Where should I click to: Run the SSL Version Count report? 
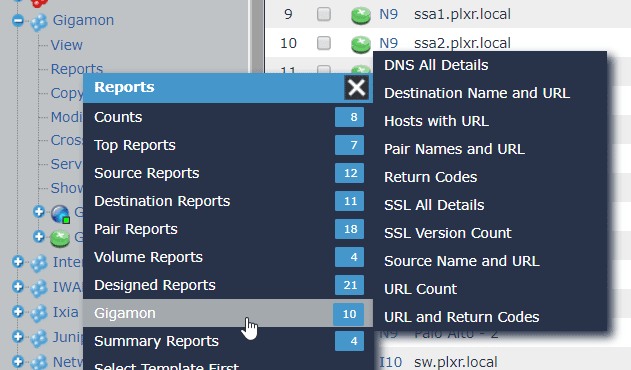(447, 233)
